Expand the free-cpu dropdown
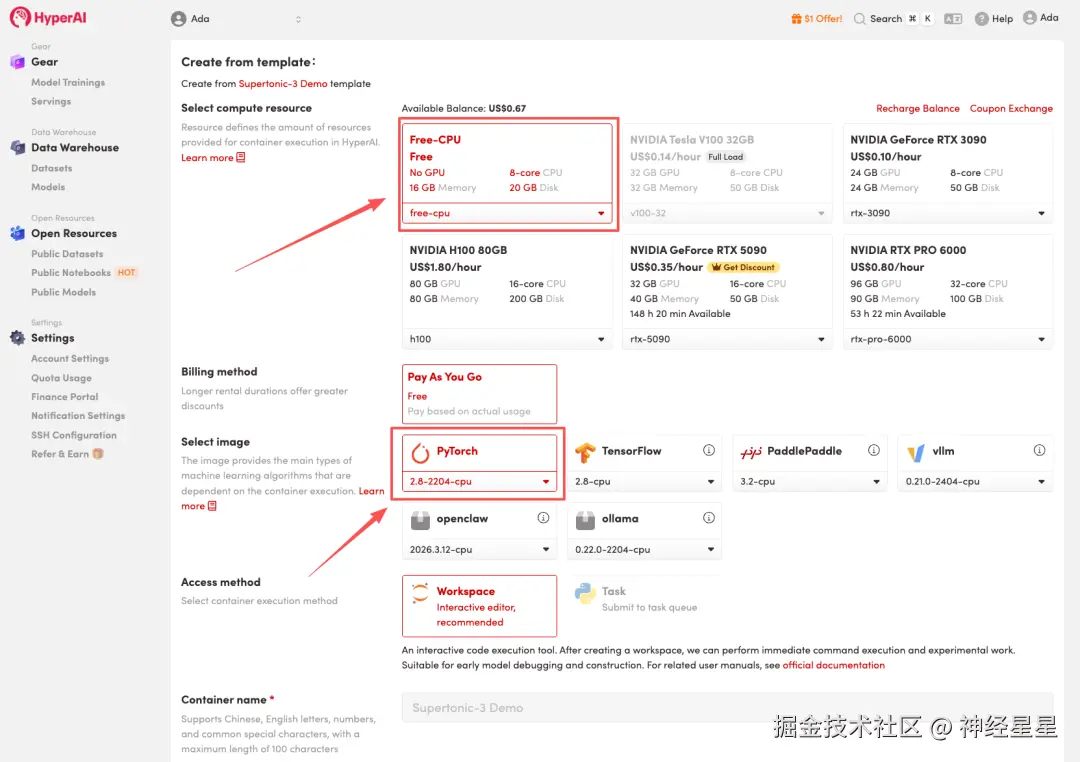Screen dimensions: 1080x762 click(507, 213)
